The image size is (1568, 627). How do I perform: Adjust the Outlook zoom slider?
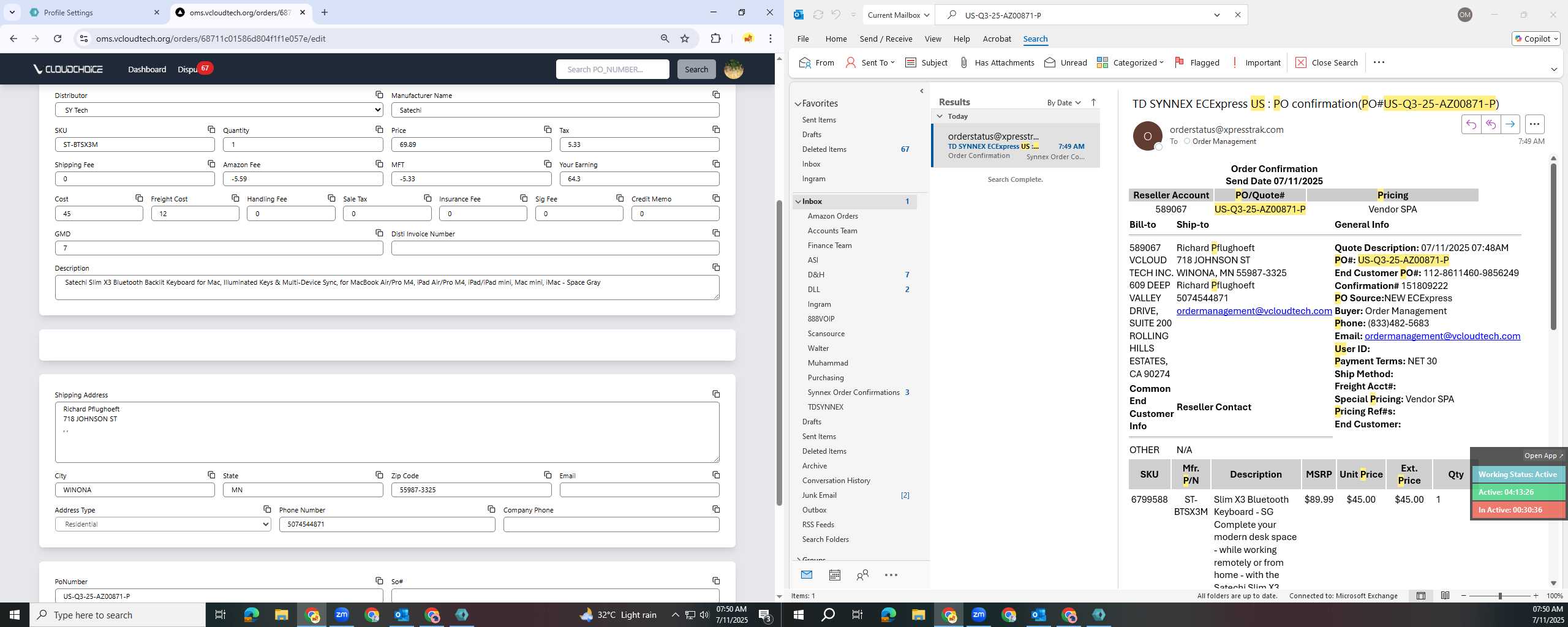click(1500, 596)
